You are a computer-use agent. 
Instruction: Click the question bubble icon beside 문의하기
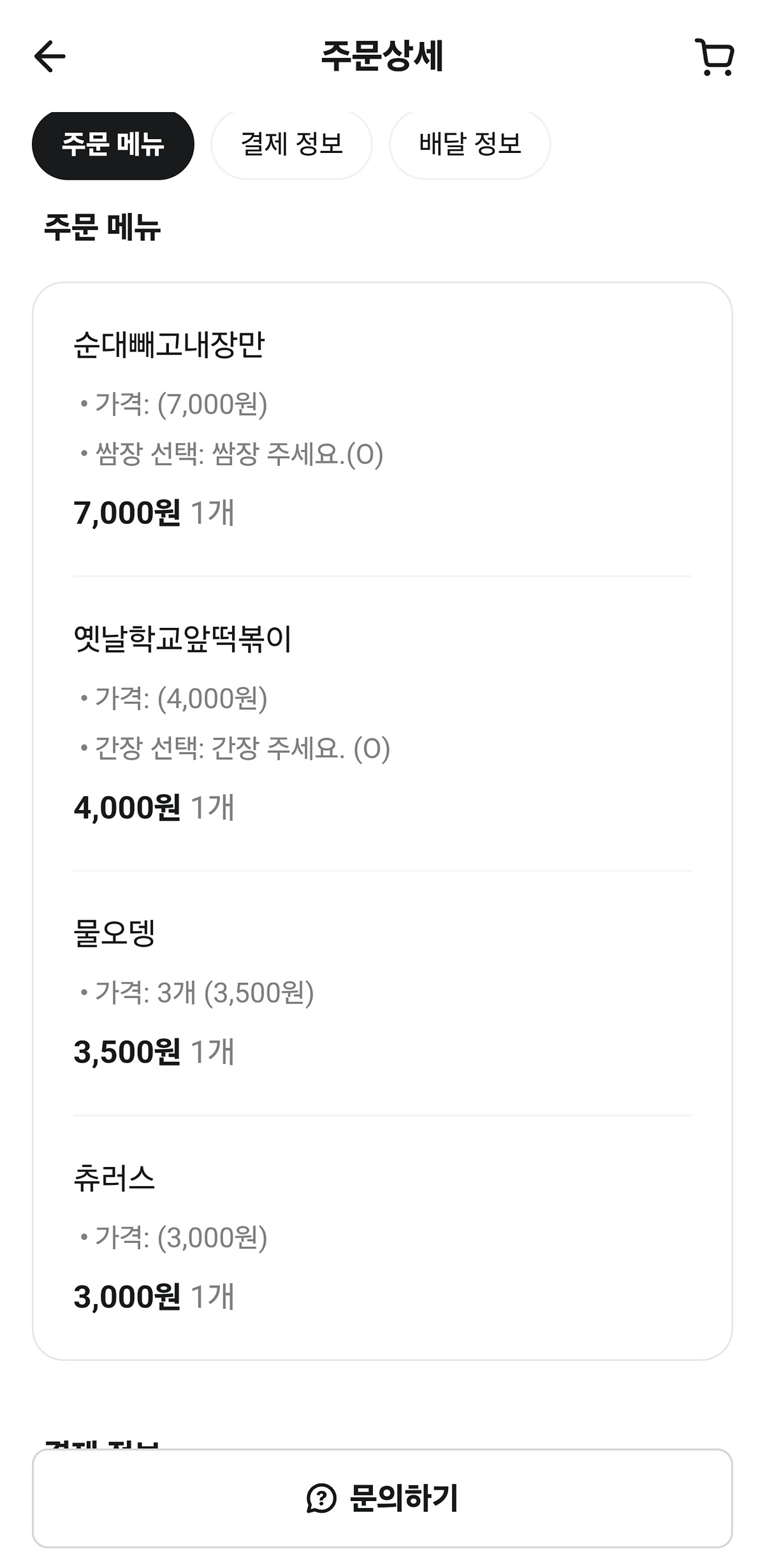pyautogui.click(x=321, y=1499)
